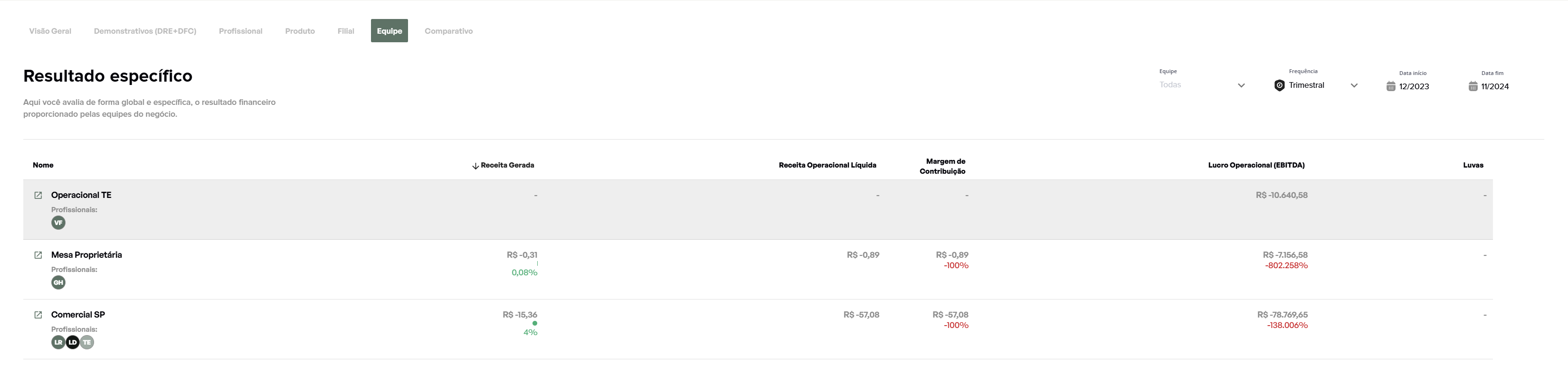Click the Lucro Operacional (EBITDA) column header
The image size is (1568, 365).
tap(1256, 166)
